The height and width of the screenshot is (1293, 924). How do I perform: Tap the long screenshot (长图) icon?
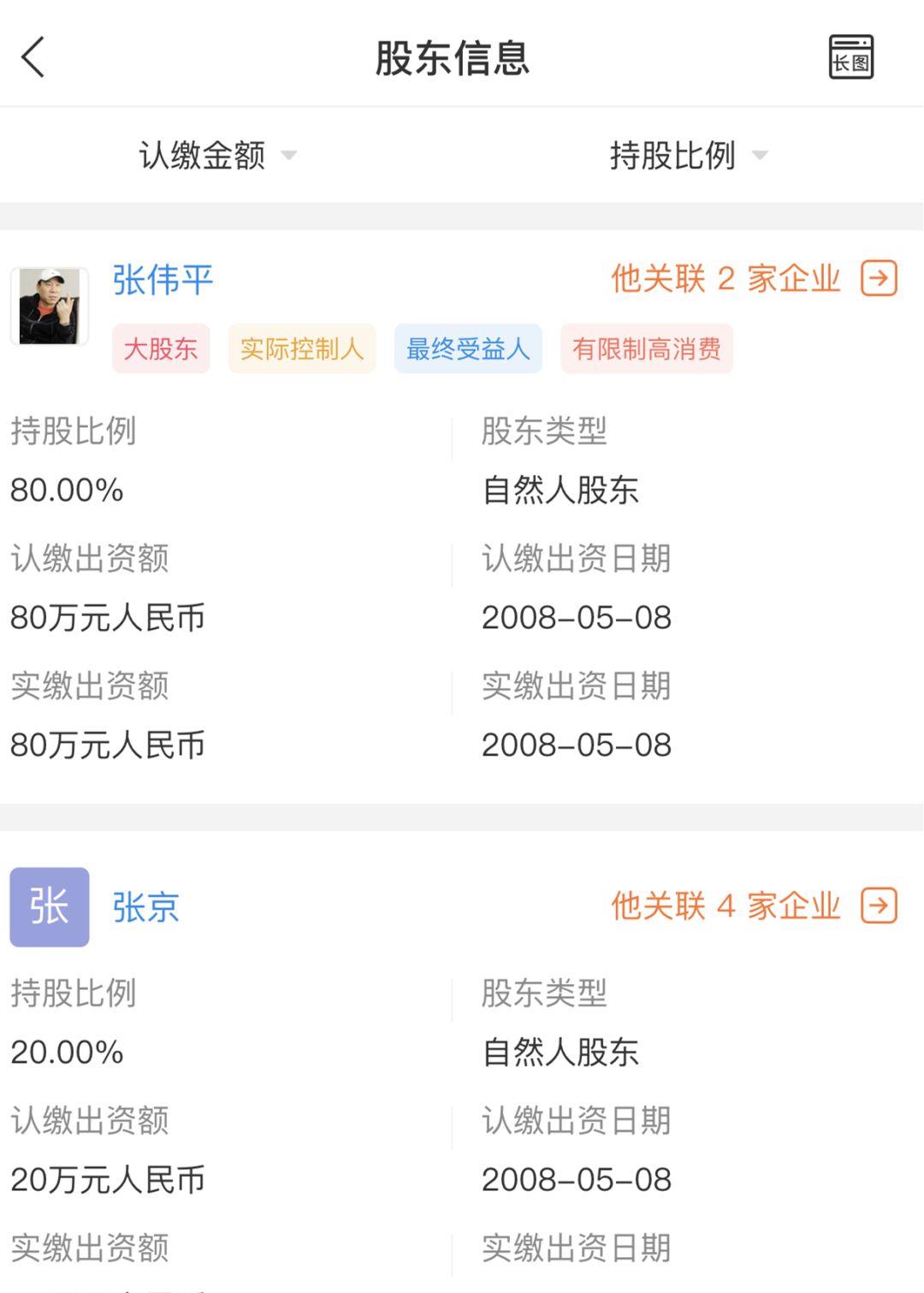click(x=850, y=57)
